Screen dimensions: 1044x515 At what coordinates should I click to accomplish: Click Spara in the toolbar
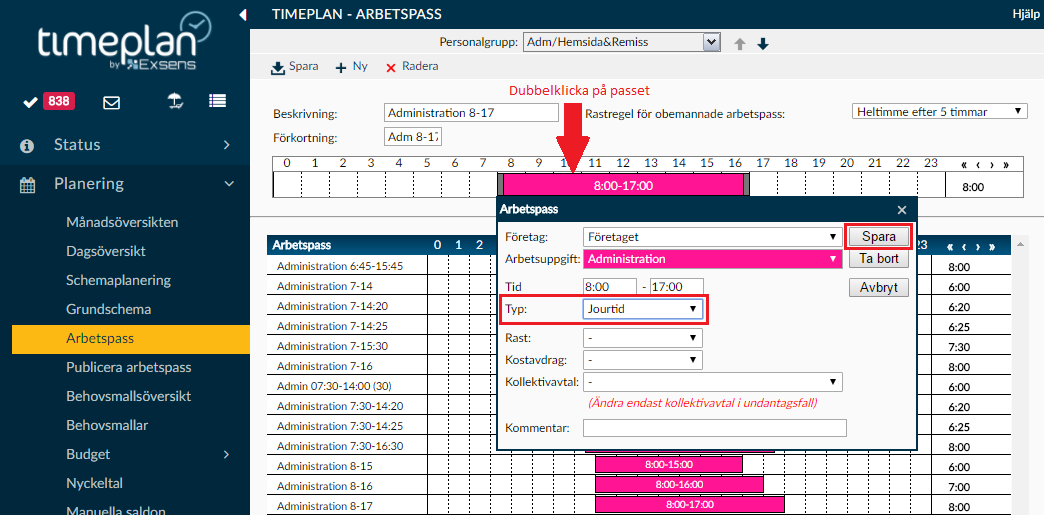tap(295, 67)
